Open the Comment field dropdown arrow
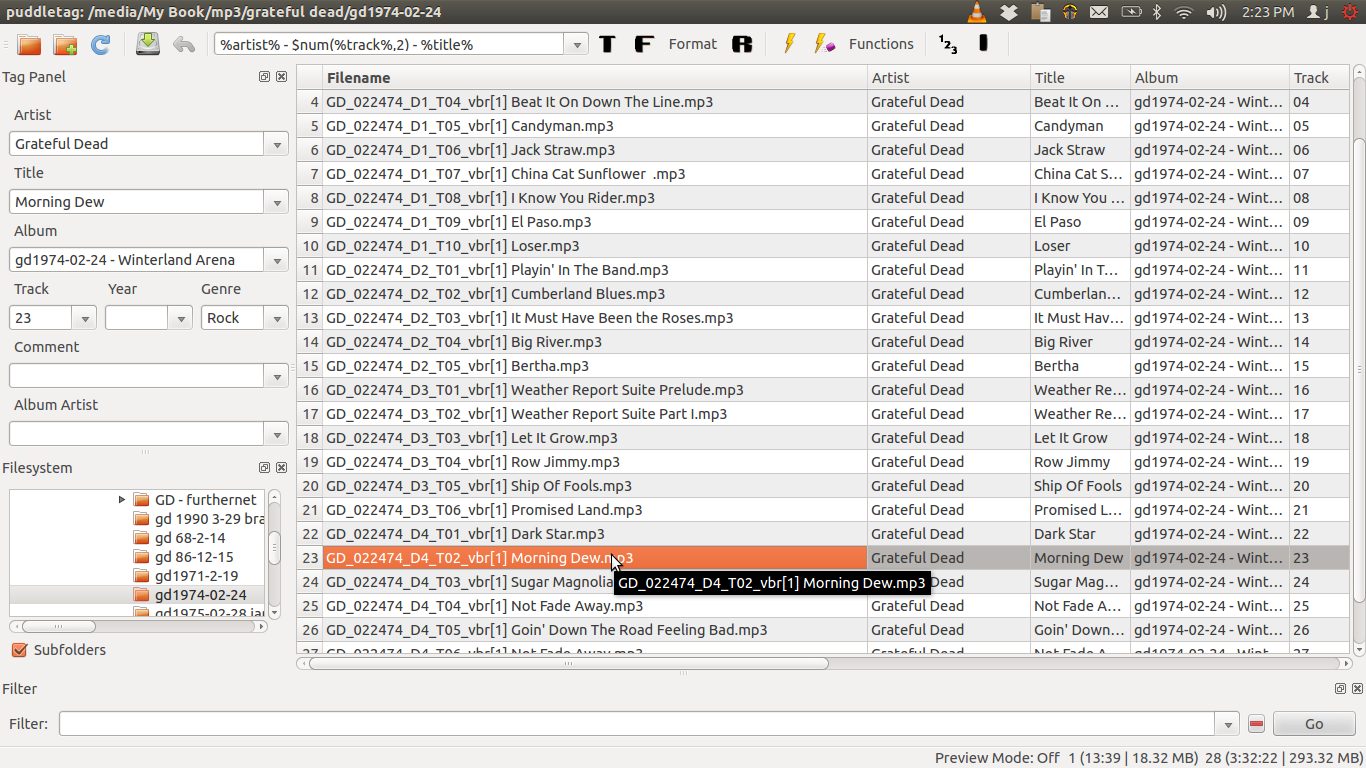Screen dimensions: 1366x768 [277, 376]
